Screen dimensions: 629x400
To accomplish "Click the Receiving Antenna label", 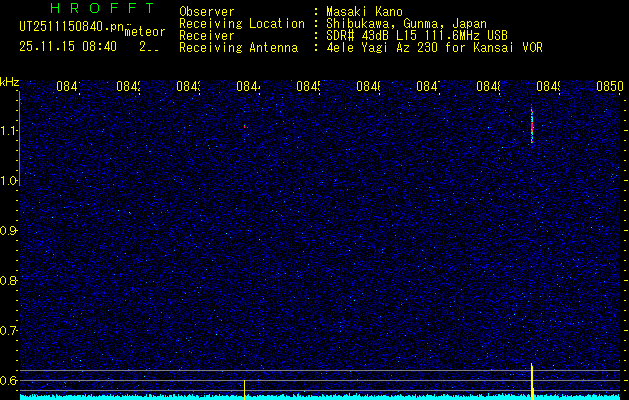I will pyautogui.click(x=238, y=47).
